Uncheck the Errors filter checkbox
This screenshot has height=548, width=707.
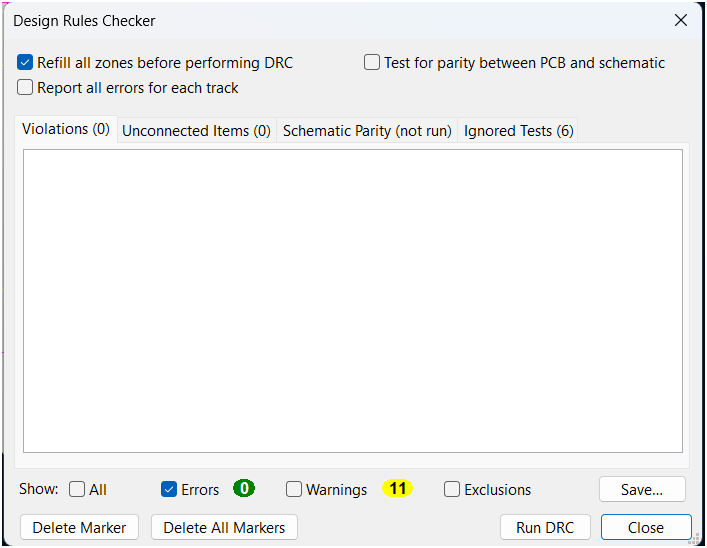[169, 489]
